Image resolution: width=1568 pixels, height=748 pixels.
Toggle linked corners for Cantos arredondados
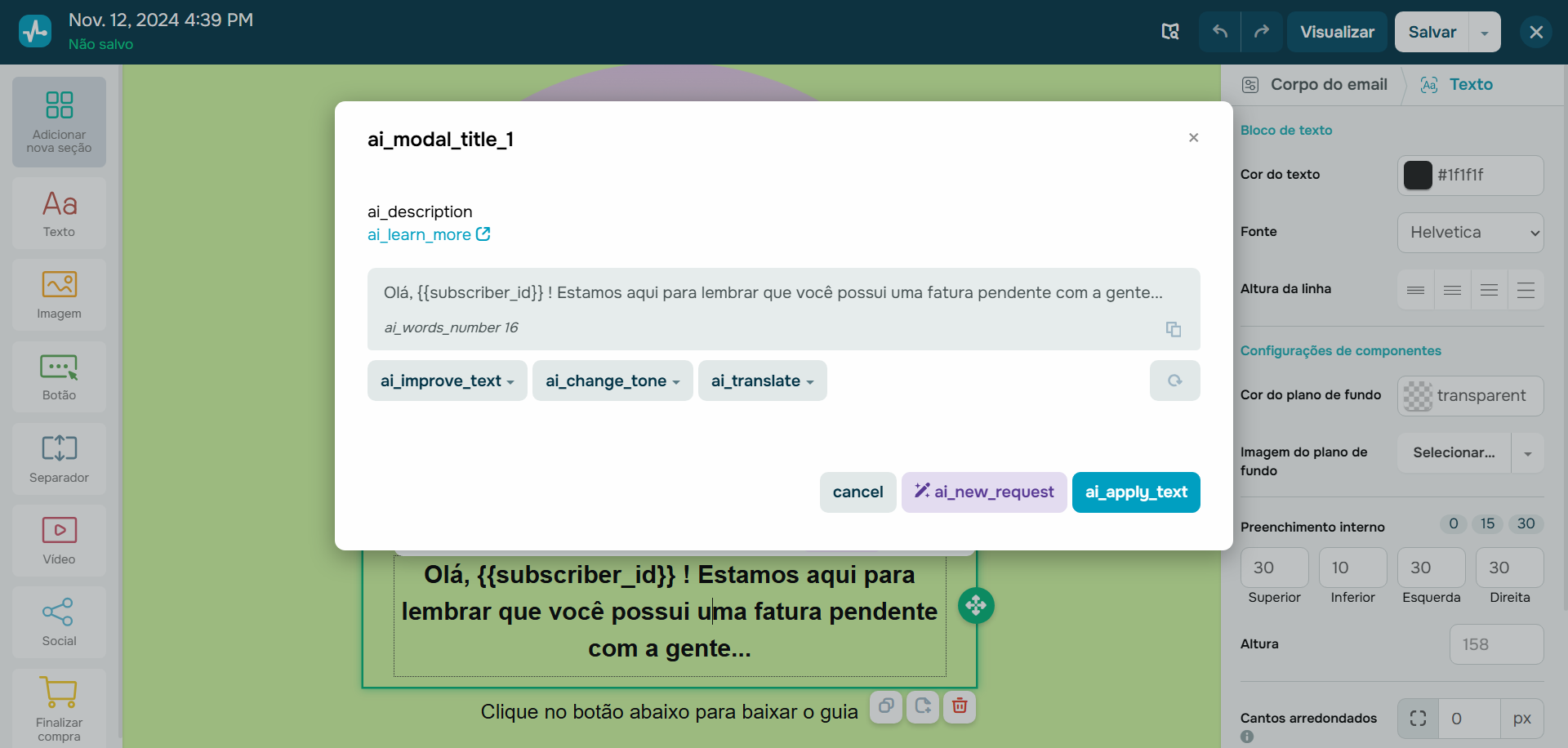1418,719
